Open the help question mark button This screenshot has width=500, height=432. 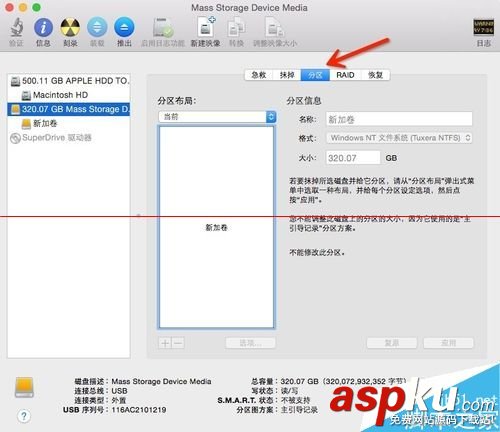pos(24,416)
